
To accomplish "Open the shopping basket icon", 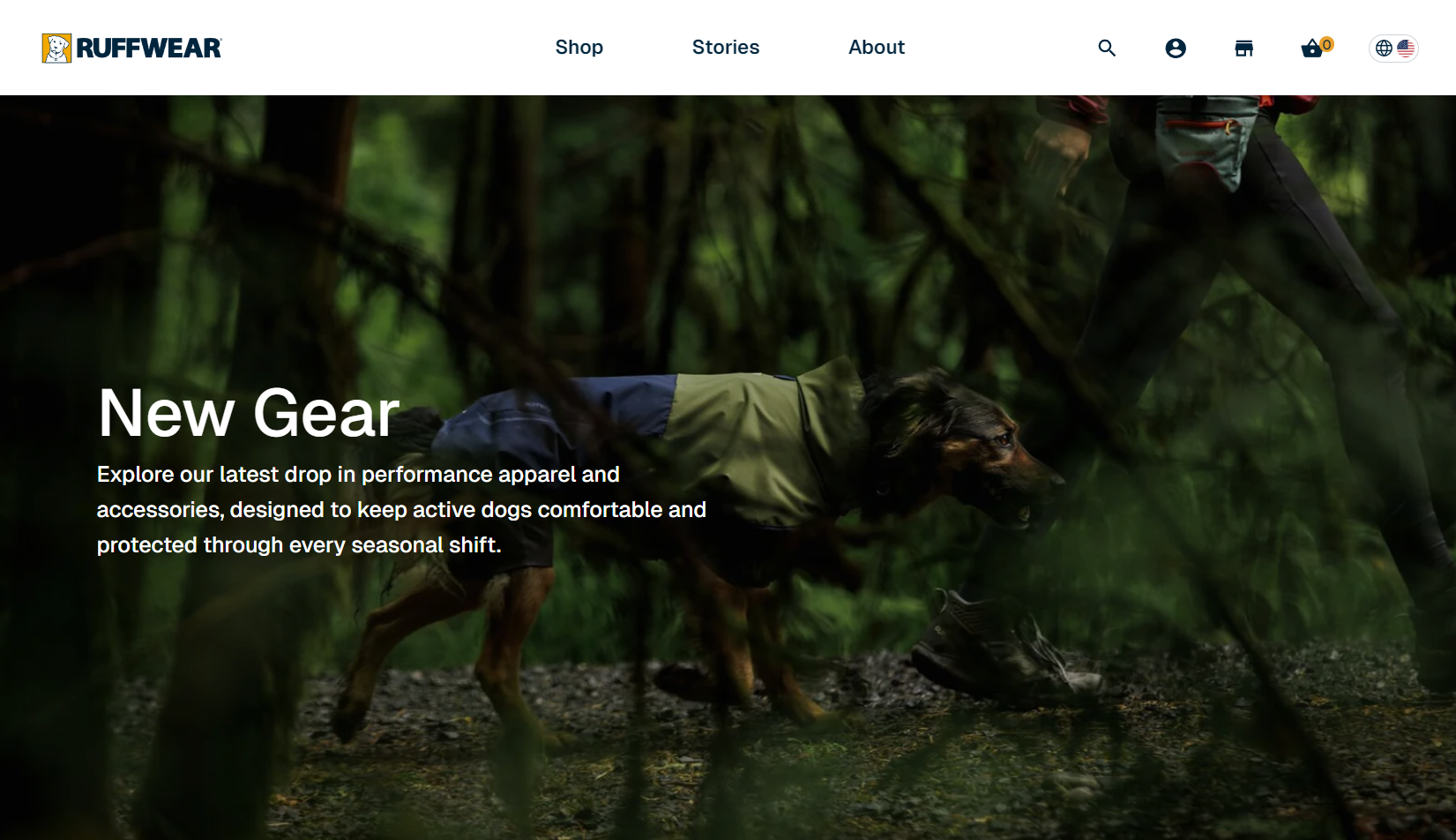I will pos(1312,49).
